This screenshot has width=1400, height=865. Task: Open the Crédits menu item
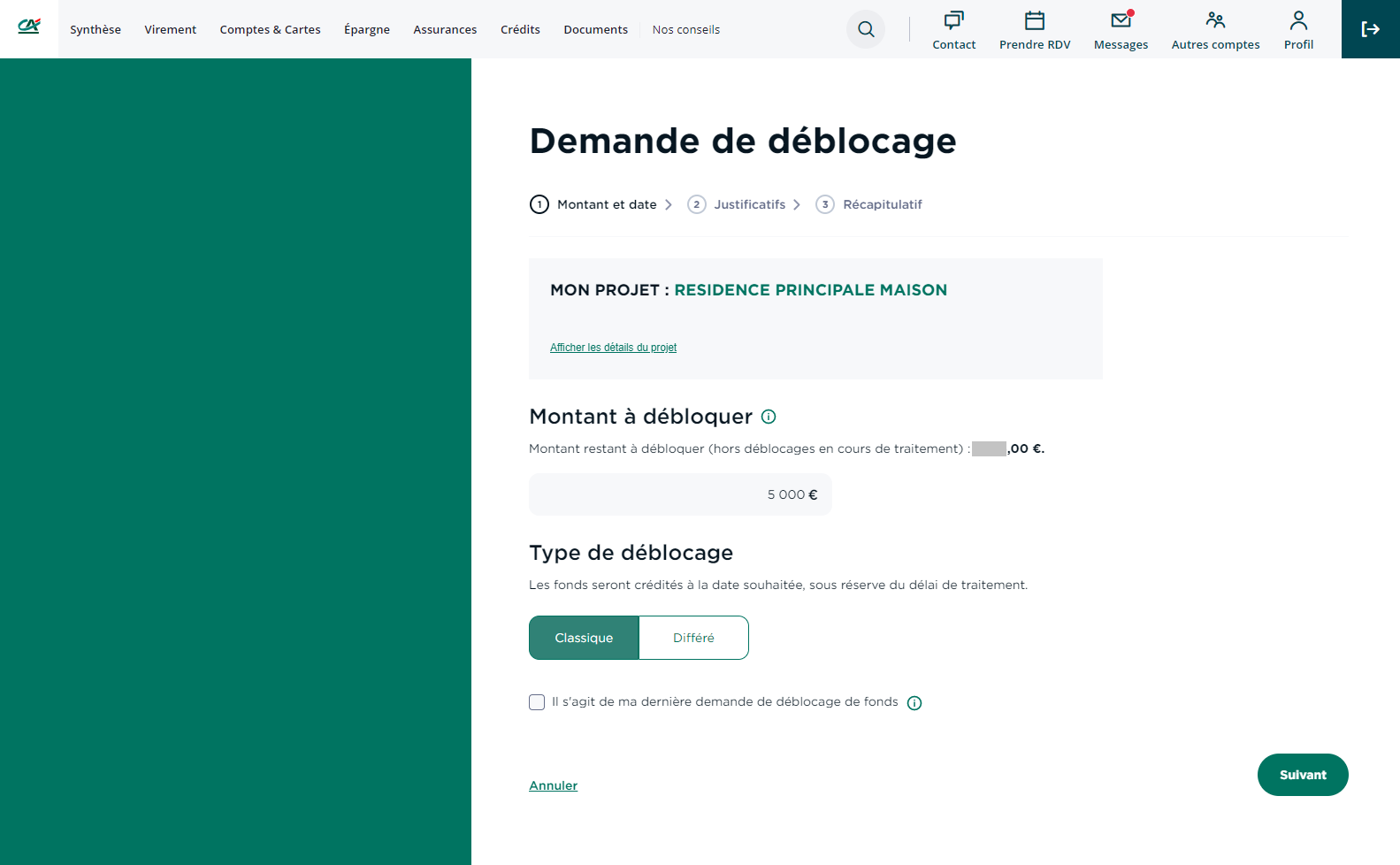[520, 29]
